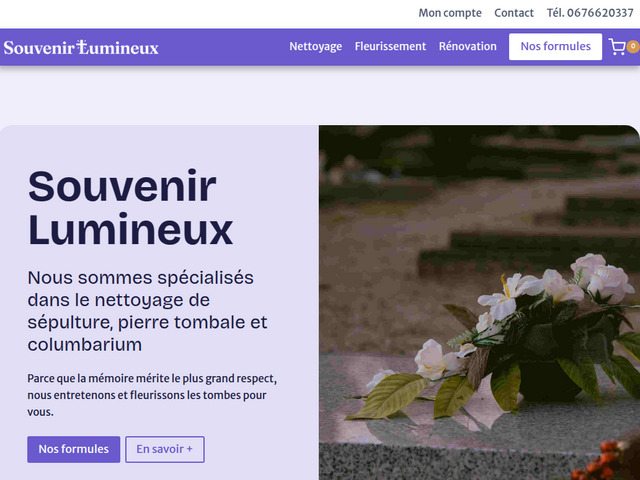This screenshot has width=640, height=480.
Task: Click the Souvenir Lumineux logo
Action: pos(81,47)
